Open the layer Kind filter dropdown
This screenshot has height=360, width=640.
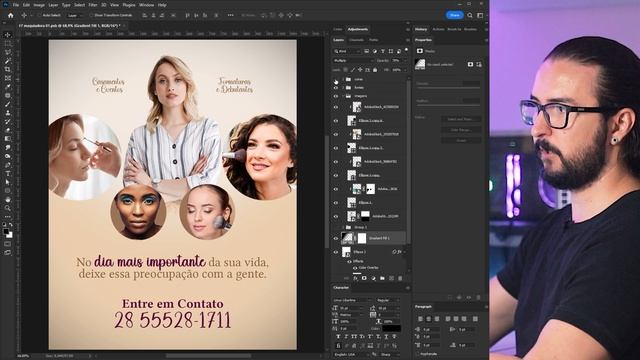point(347,51)
